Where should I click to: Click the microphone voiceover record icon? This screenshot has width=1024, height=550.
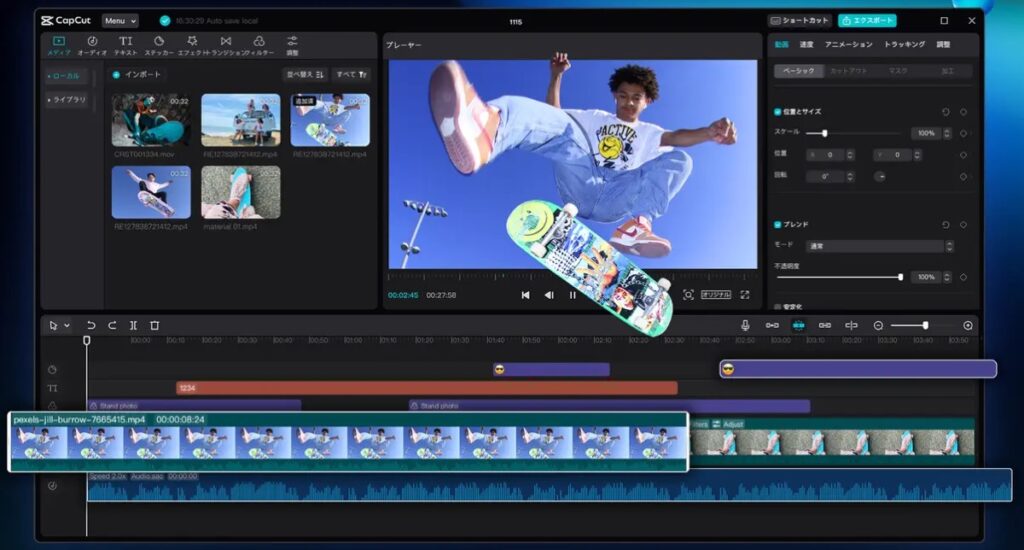[x=745, y=325]
